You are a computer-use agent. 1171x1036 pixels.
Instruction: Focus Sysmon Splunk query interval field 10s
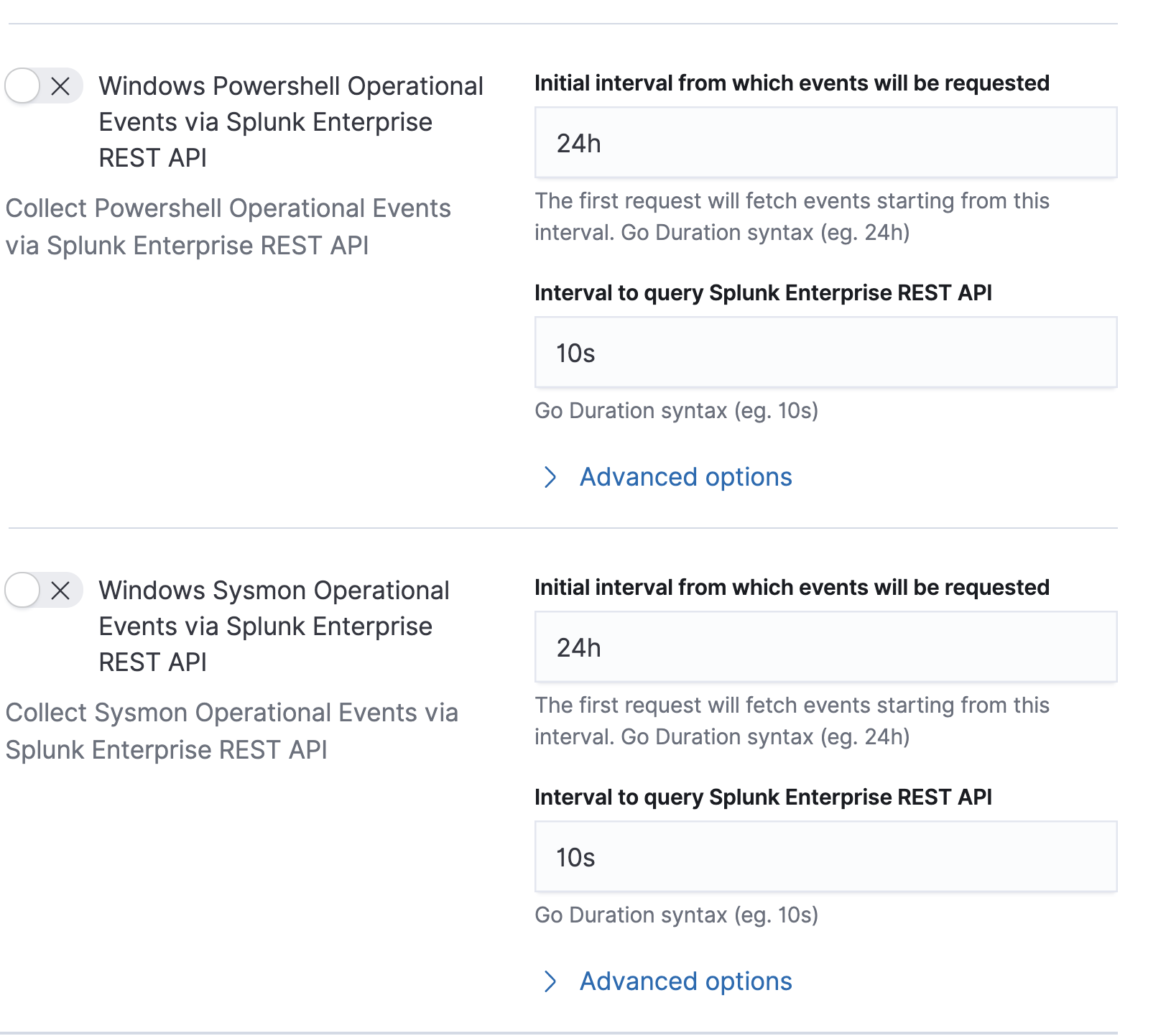825,857
